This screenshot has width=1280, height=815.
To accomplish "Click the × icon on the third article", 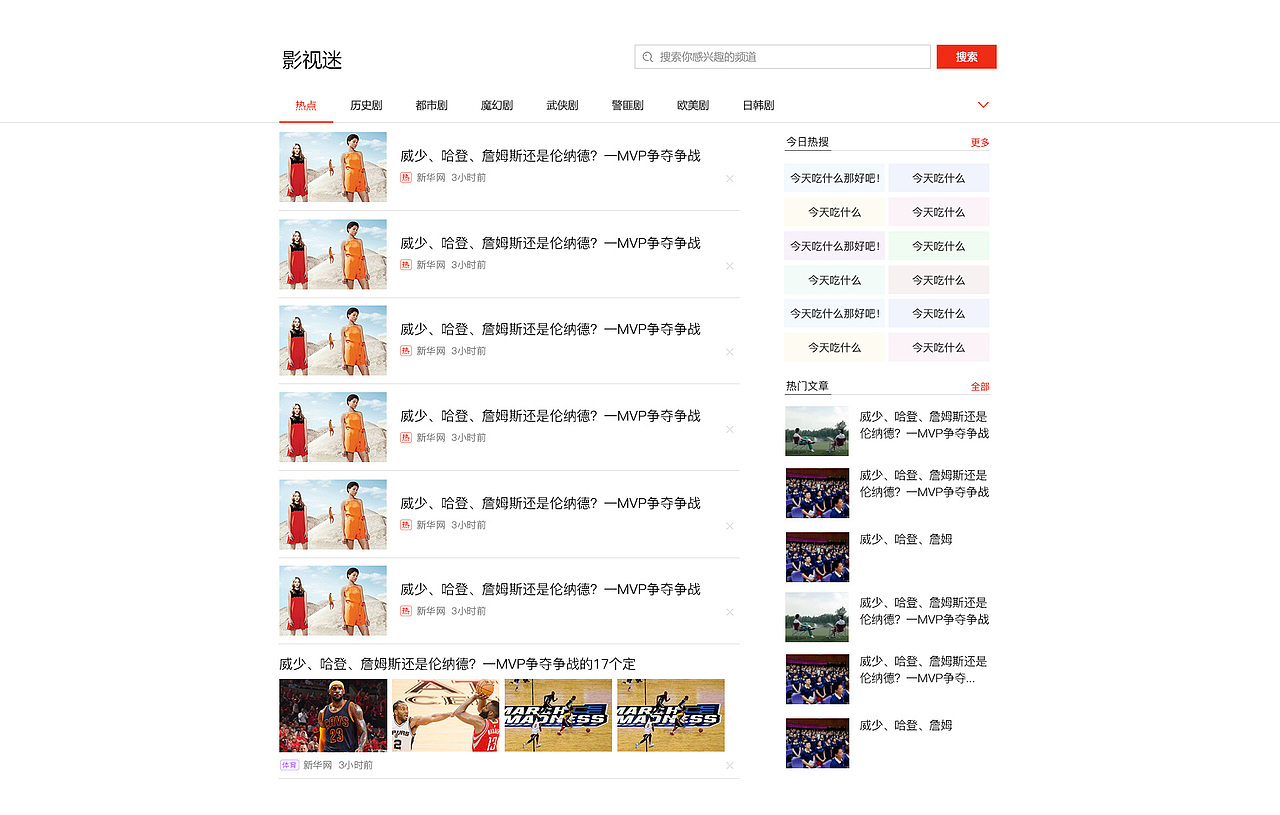I will (730, 352).
